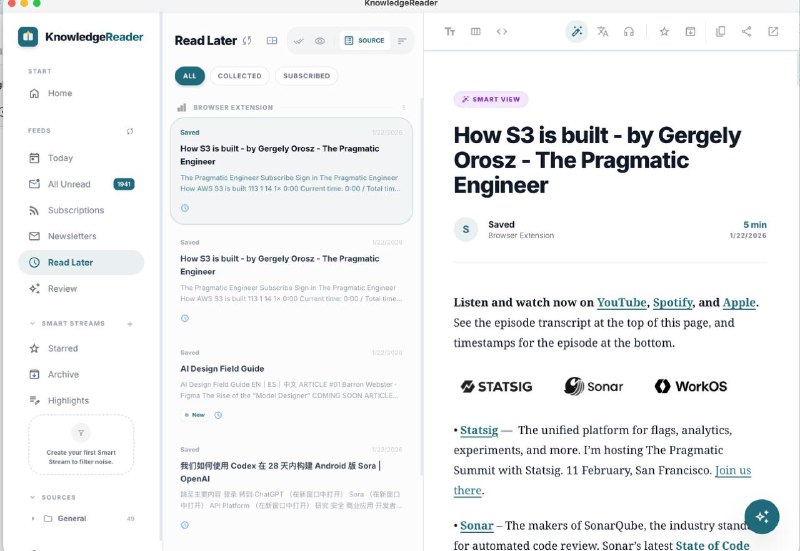This screenshot has height=551, width=800.
Task: Open the sort options icon
Action: click(402, 41)
